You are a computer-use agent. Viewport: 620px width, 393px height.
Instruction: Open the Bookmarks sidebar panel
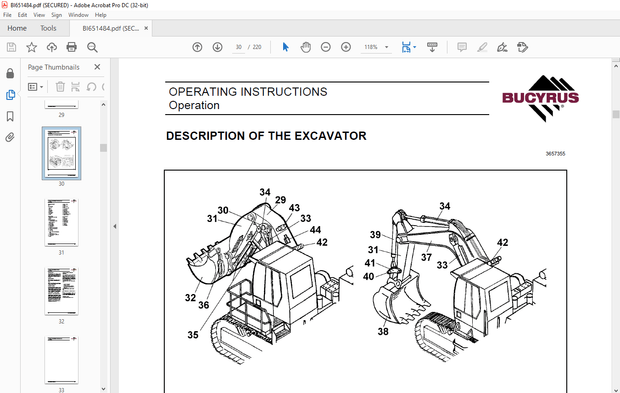10,116
